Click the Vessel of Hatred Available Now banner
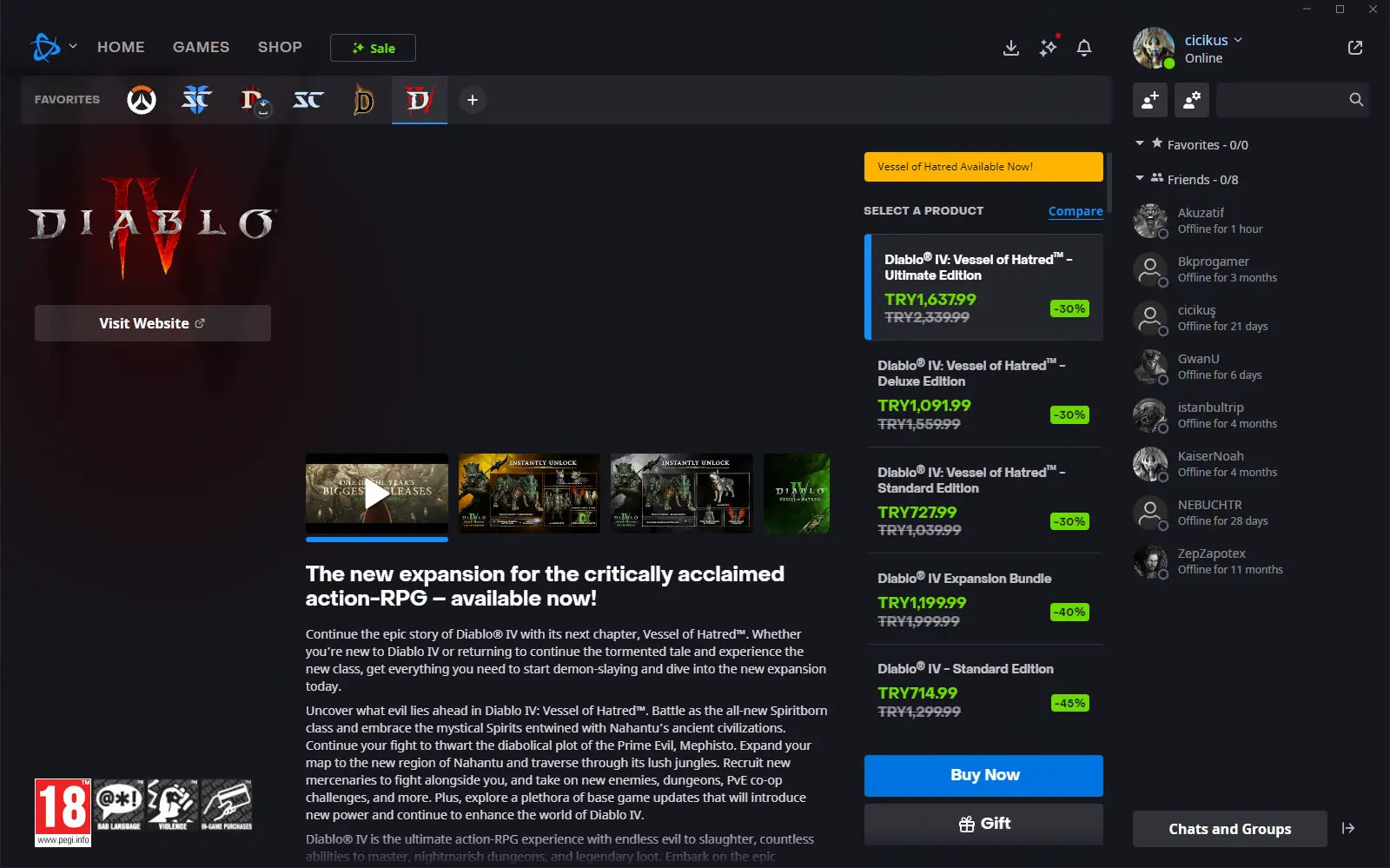The height and width of the screenshot is (868, 1390). click(x=983, y=167)
